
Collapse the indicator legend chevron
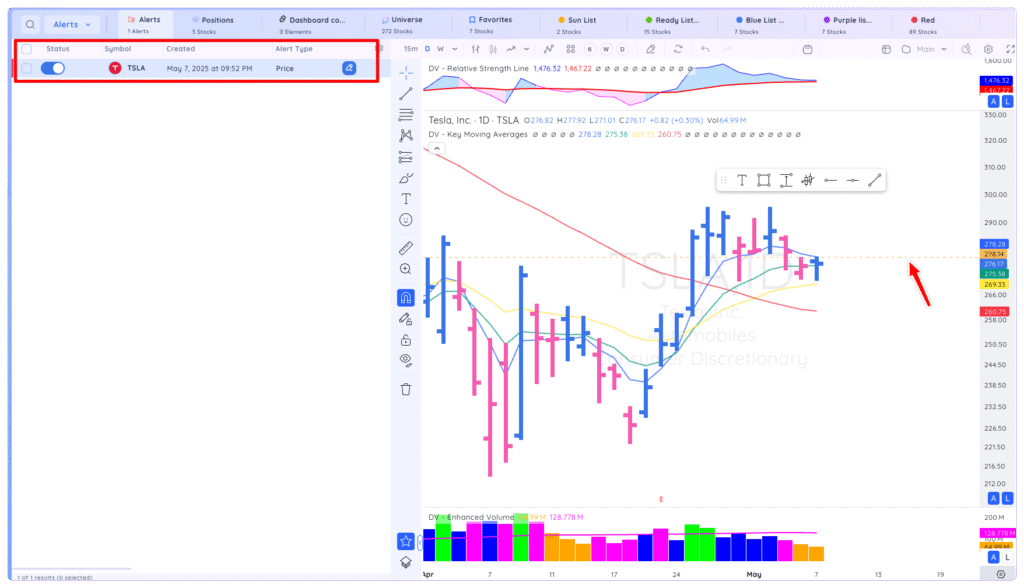click(x=437, y=148)
